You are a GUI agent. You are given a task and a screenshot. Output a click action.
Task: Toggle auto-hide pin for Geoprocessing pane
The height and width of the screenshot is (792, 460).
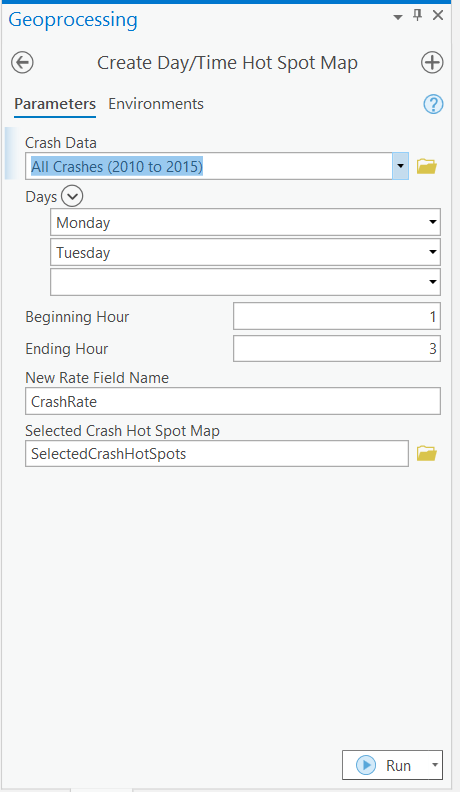(418, 16)
